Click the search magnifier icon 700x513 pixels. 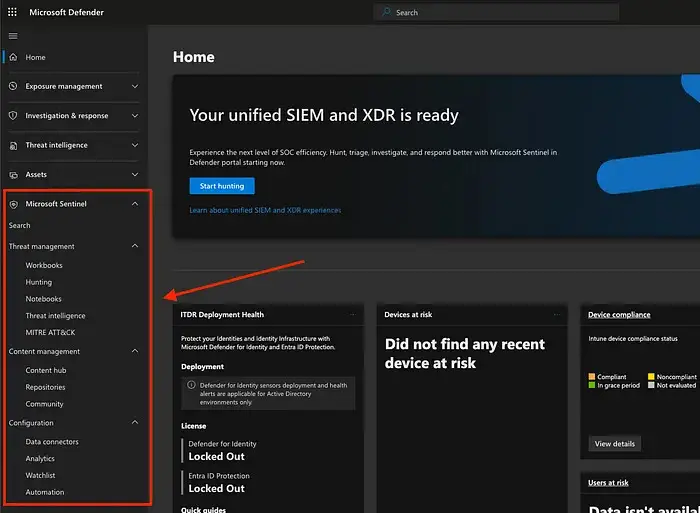point(386,12)
